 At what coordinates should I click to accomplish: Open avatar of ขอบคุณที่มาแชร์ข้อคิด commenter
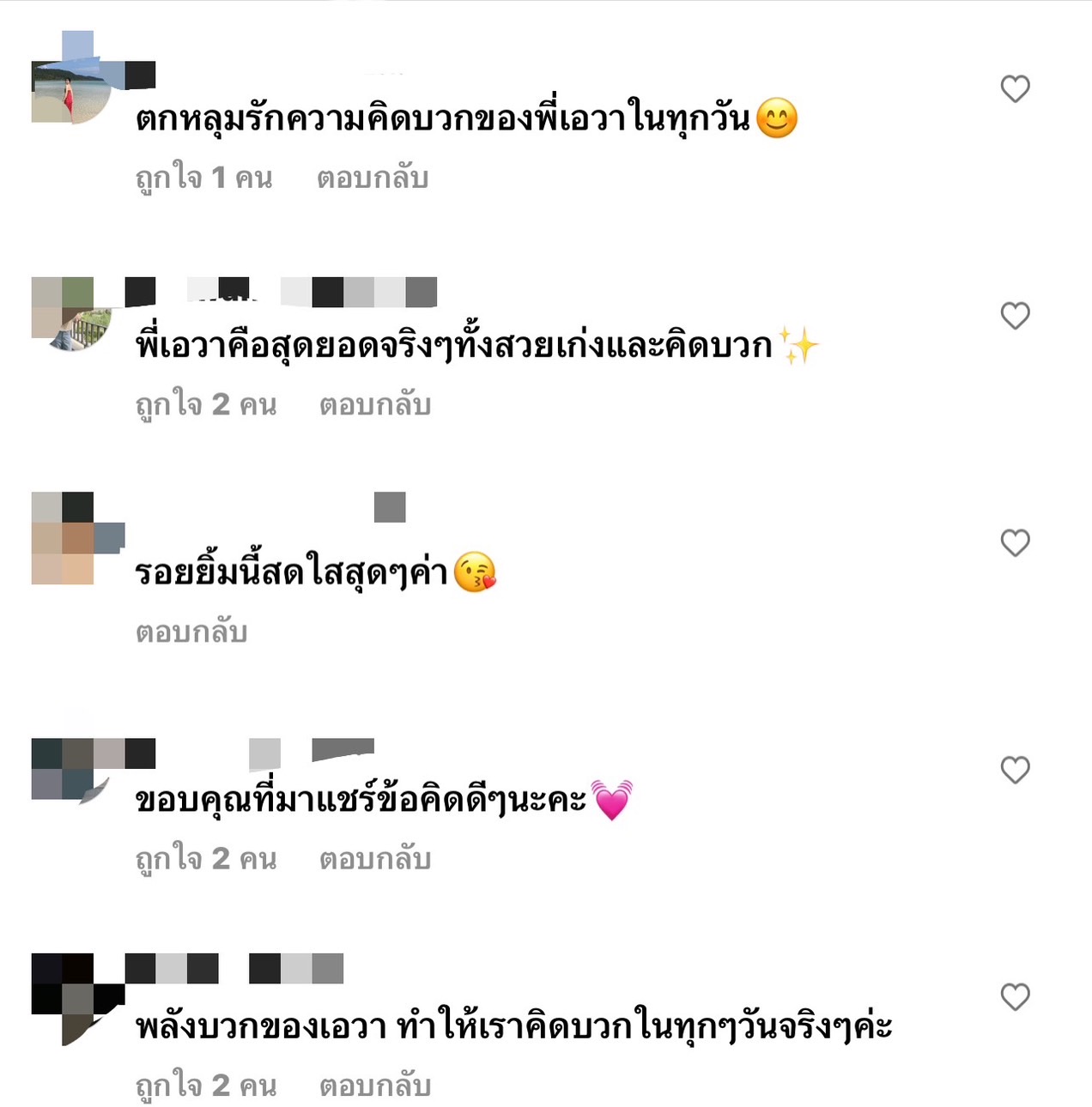pos(72,770)
